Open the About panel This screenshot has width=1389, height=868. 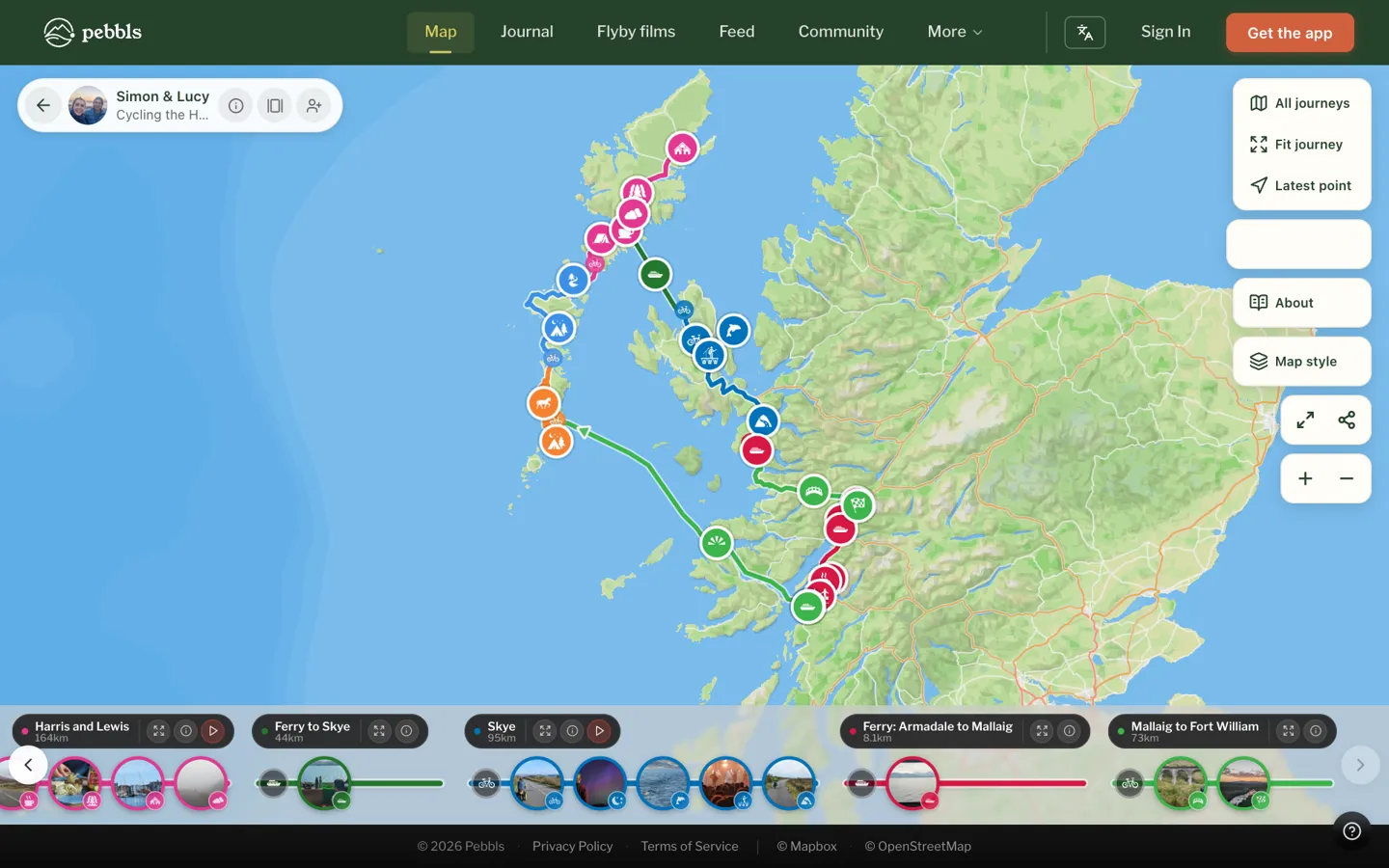point(1301,303)
